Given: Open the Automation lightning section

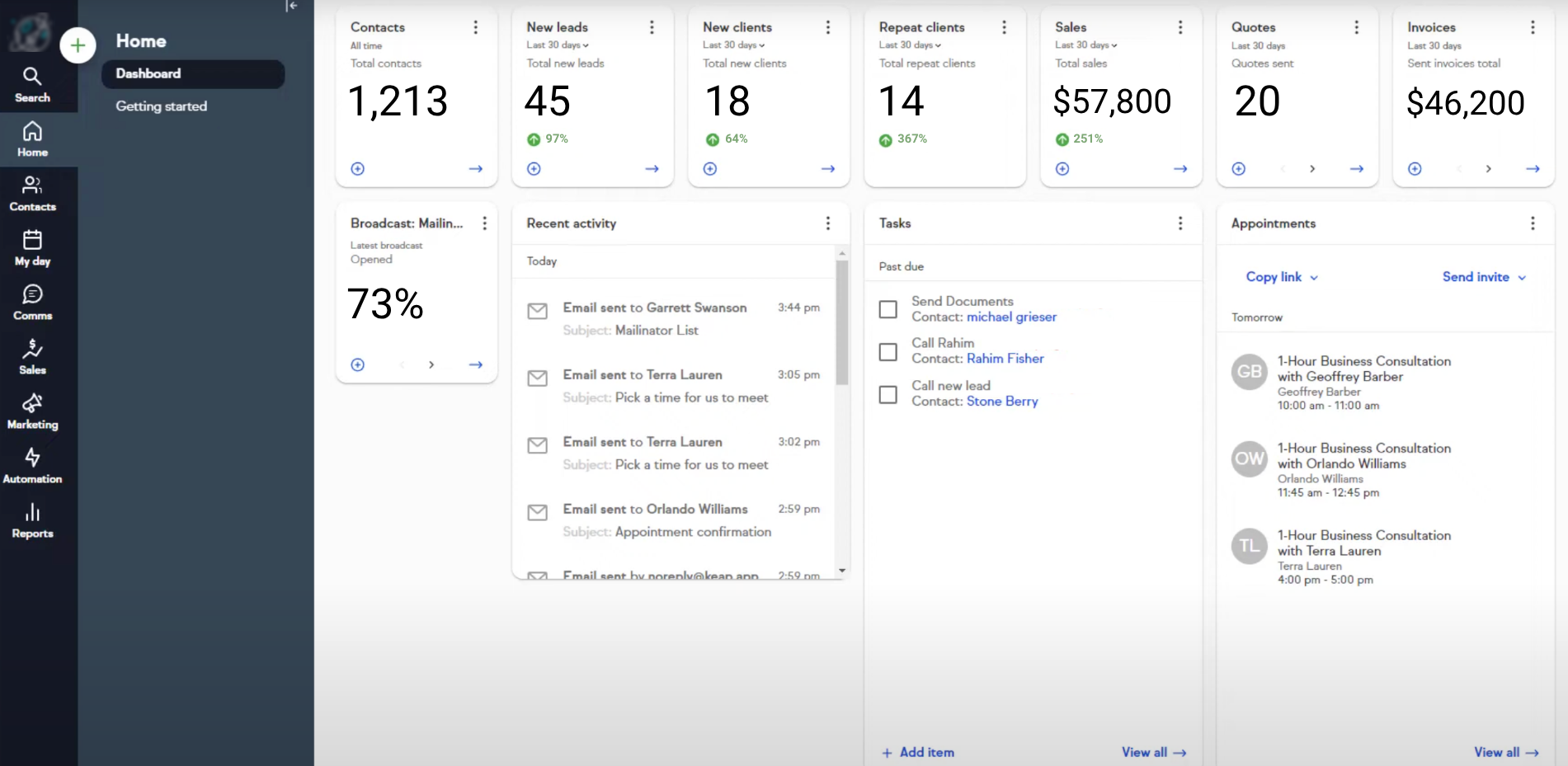Looking at the screenshot, I should pos(32,466).
